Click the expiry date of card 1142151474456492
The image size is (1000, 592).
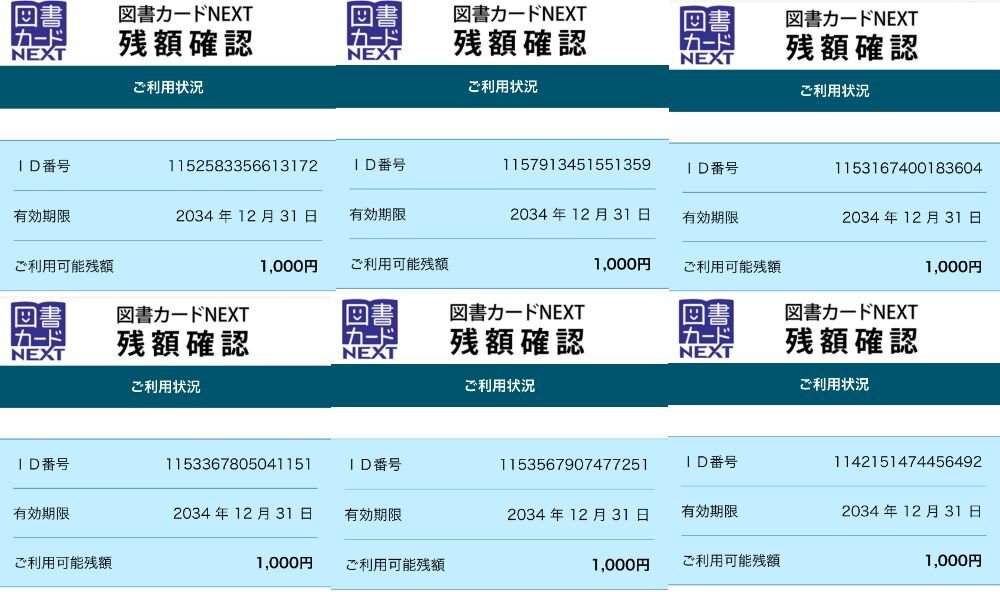tap(911, 512)
